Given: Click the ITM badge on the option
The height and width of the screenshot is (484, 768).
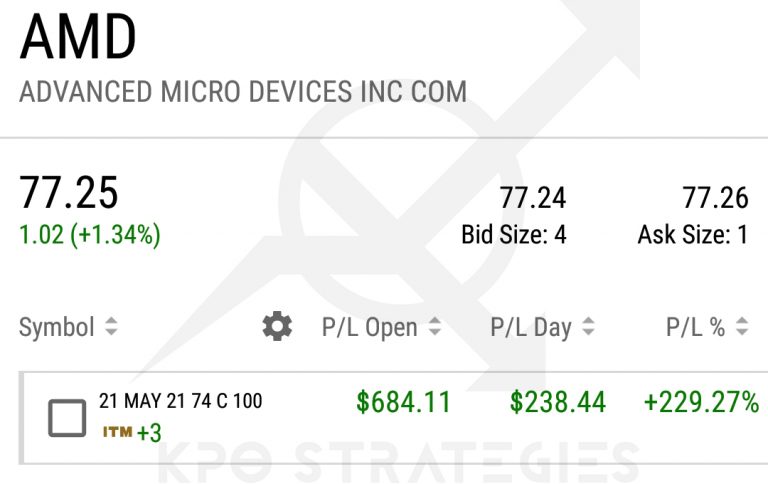Looking at the screenshot, I should click(x=117, y=432).
